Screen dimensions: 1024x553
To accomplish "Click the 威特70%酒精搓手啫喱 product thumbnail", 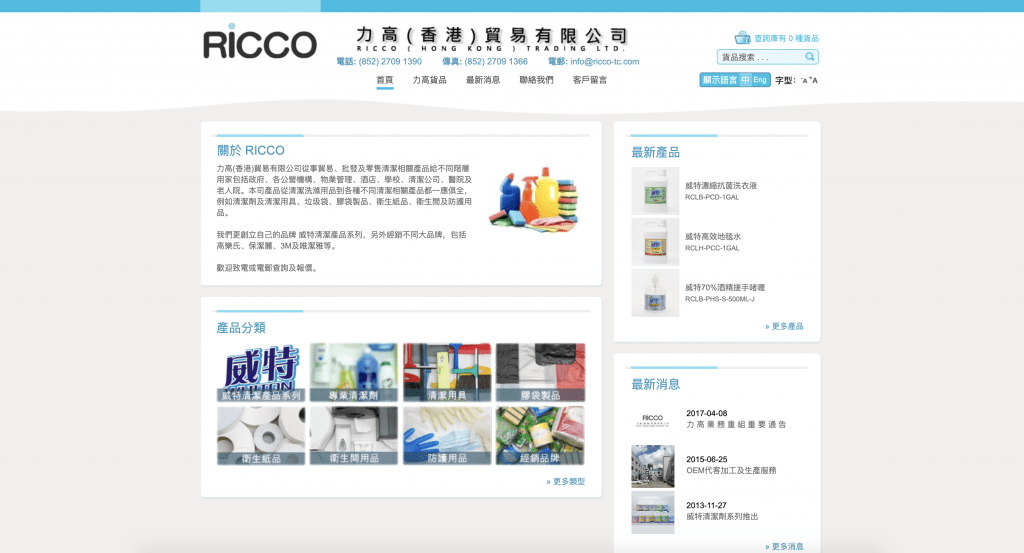I will [x=655, y=292].
